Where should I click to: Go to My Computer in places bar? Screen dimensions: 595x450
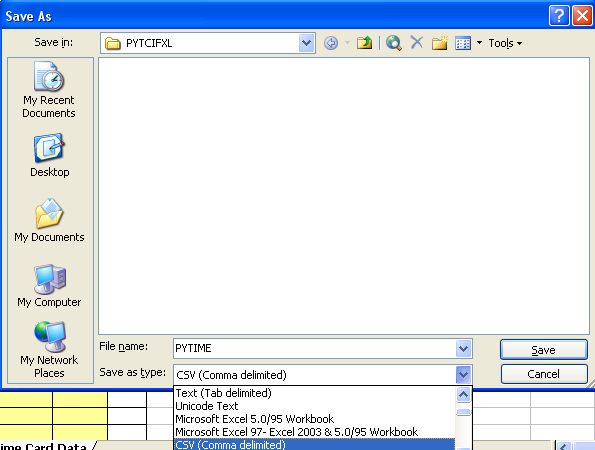49,286
